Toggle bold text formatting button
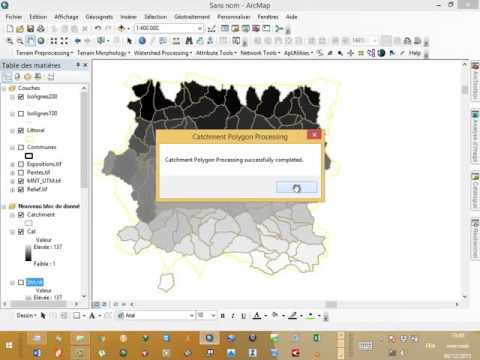The image size is (480, 360). click(x=223, y=316)
